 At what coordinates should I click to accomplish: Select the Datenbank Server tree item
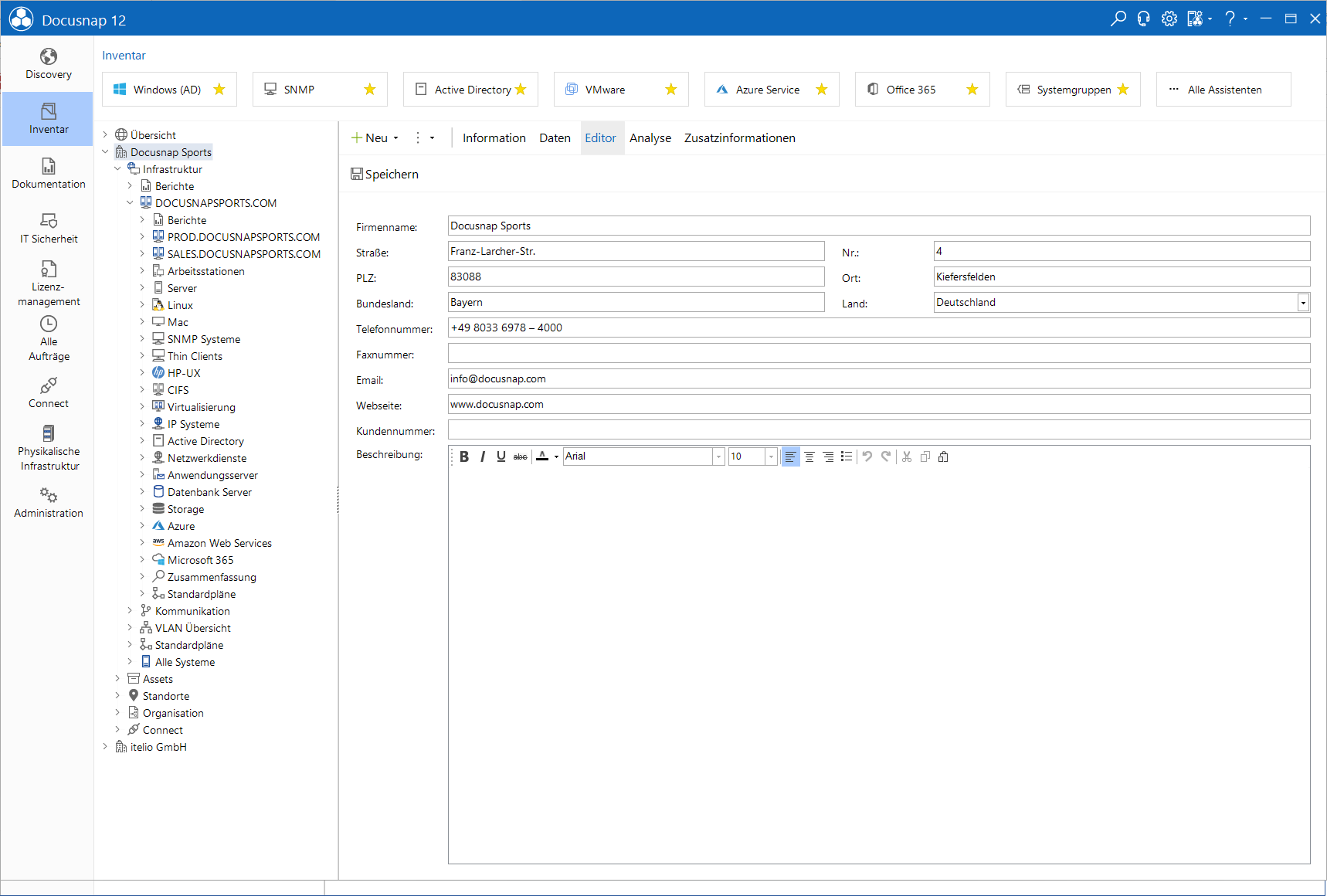tap(209, 492)
